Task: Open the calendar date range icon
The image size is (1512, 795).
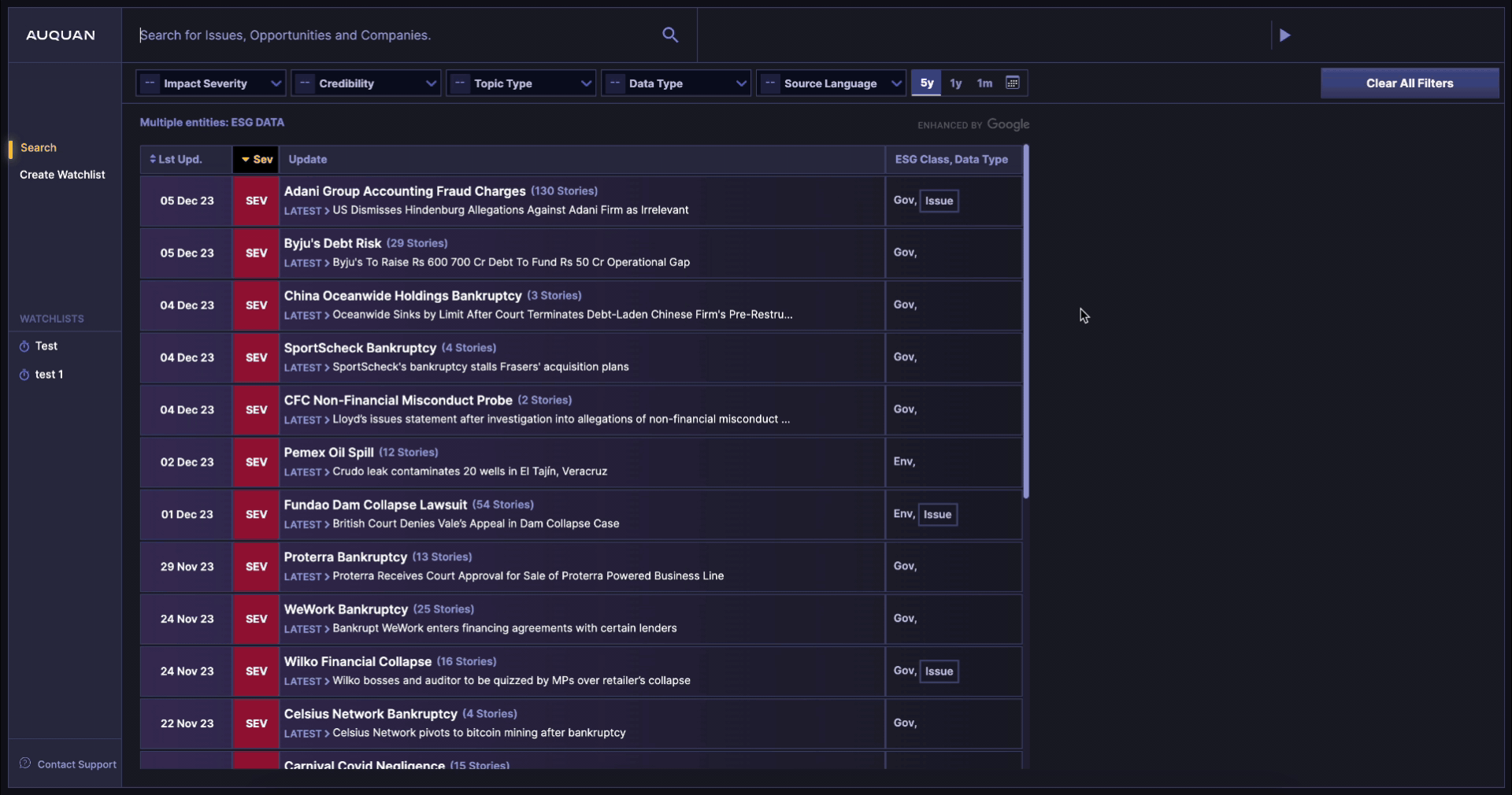Action: pyautogui.click(x=1013, y=83)
